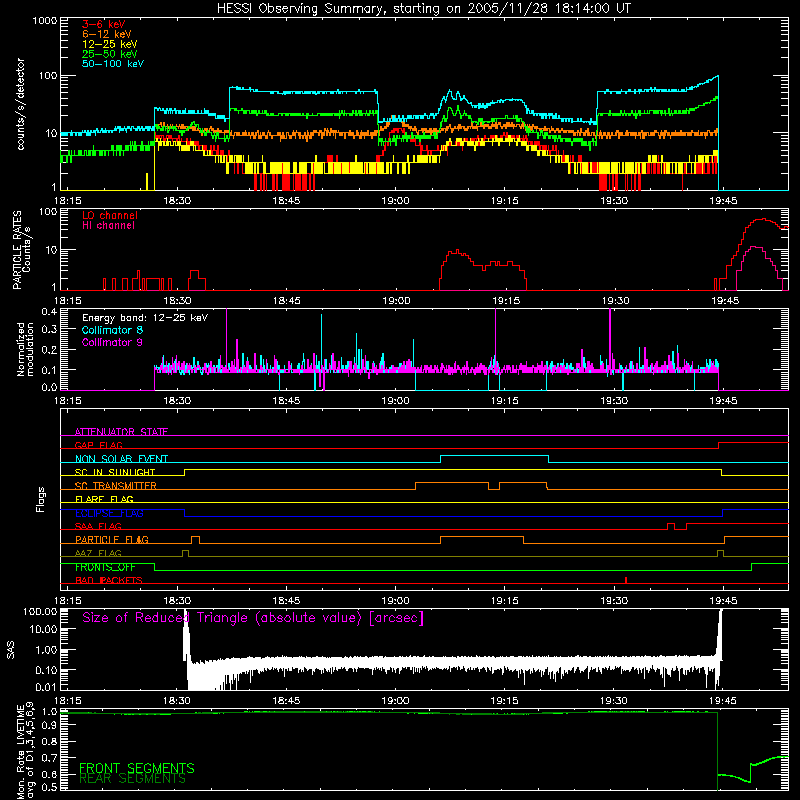Image resolution: width=800 pixels, height=800 pixels.
Task: Click the GAP FLAG label
Action: coord(98,445)
